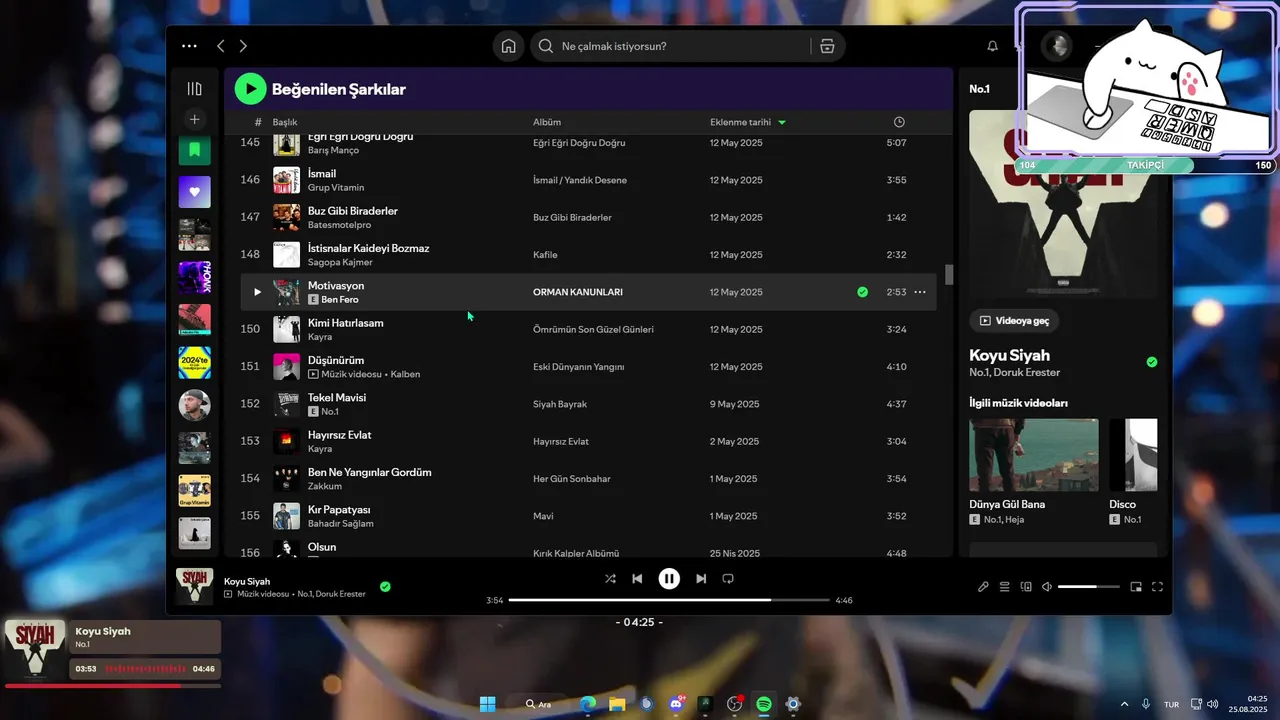Image resolution: width=1280 pixels, height=720 pixels.
Task: Open the Spotify Home button
Action: click(509, 46)
